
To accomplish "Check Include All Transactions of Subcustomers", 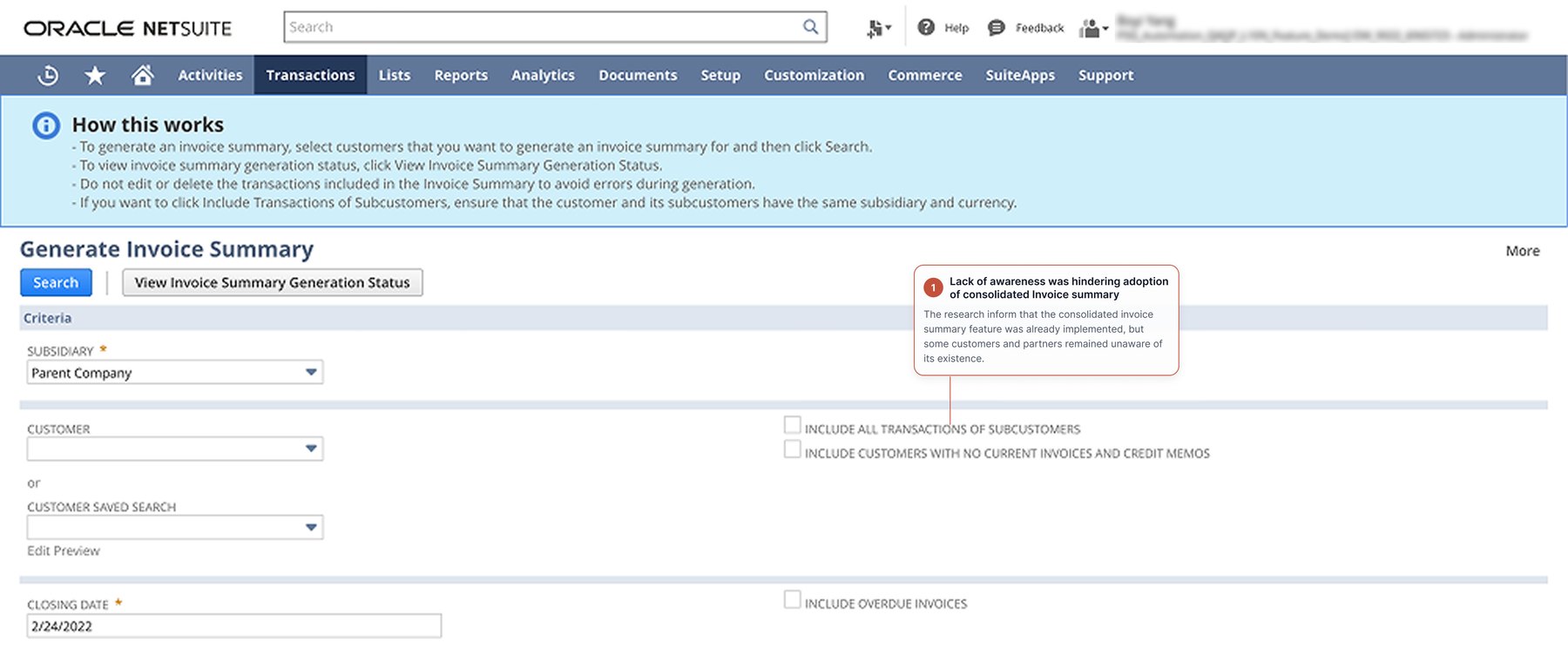I will click(x=792, y=425).
